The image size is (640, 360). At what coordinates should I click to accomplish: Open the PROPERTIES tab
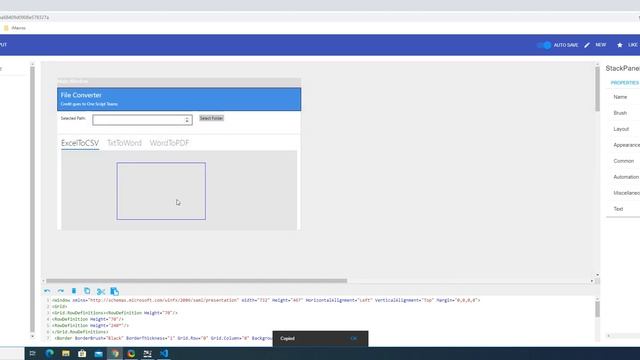625,83
